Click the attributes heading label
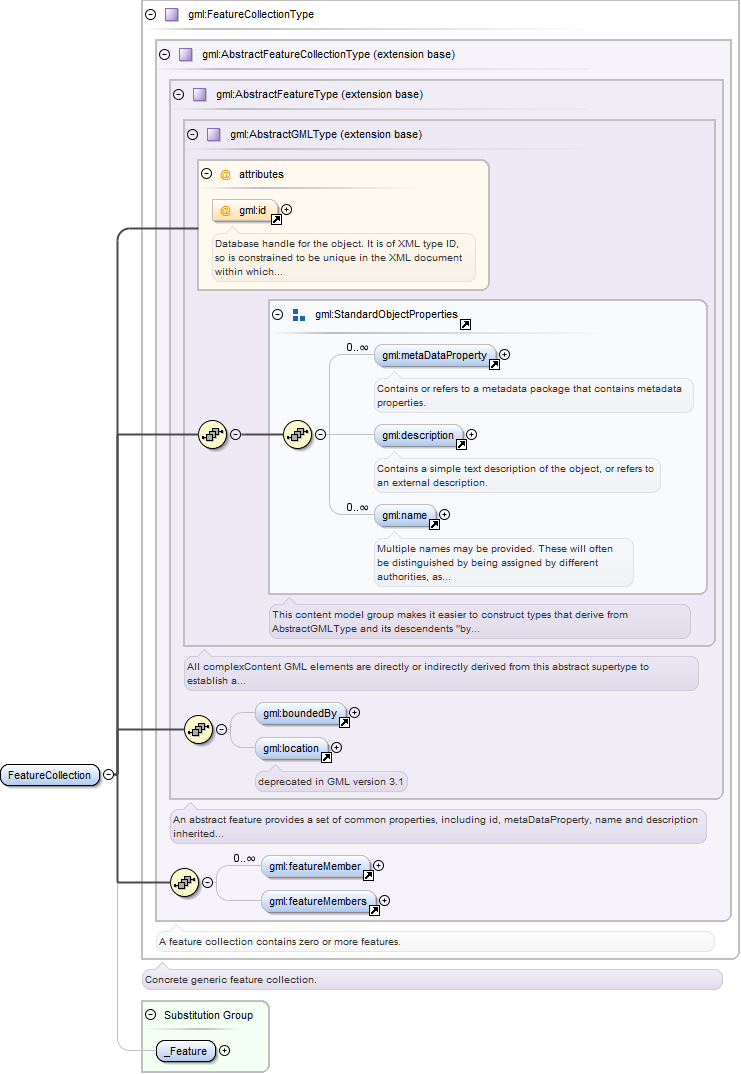Image resolution: width=741 pixels, height=1074 pixels. 261,175
